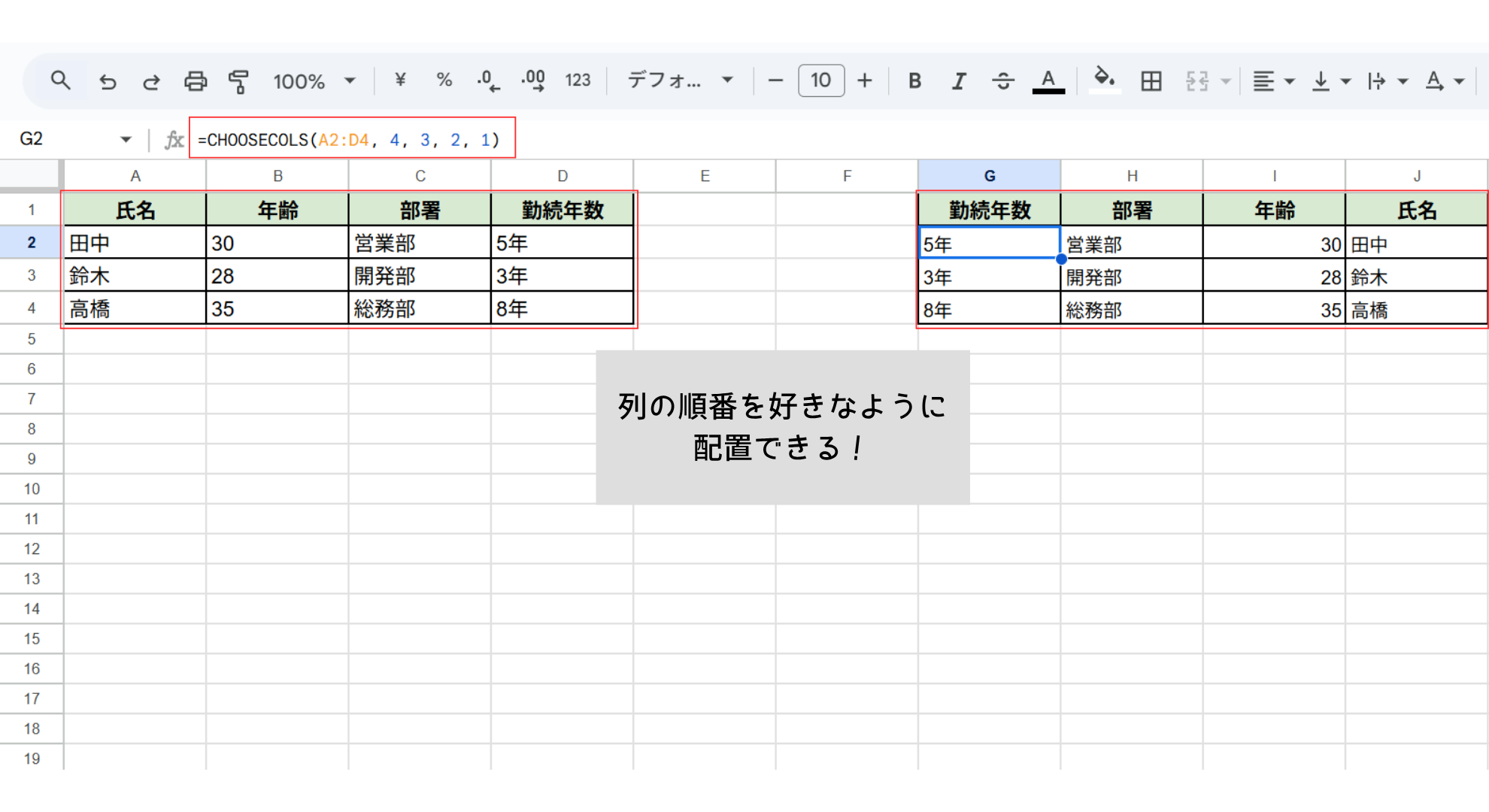
Task: Print the spreadsheet
Action: coord(196,80)
